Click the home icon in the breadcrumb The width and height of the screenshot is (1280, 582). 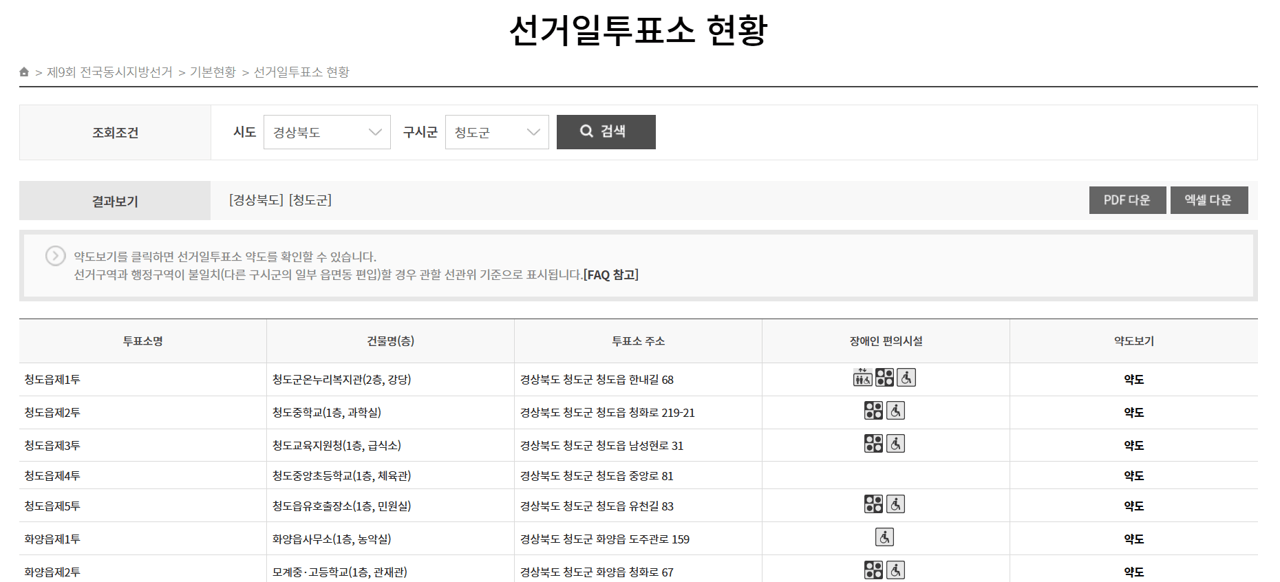click(24, 72)
